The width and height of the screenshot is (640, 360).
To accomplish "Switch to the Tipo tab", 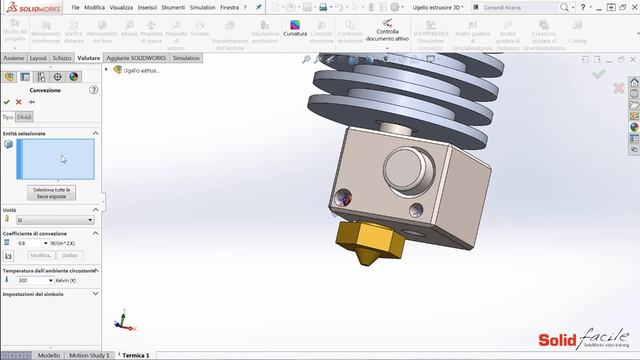I will pos(8,117).
